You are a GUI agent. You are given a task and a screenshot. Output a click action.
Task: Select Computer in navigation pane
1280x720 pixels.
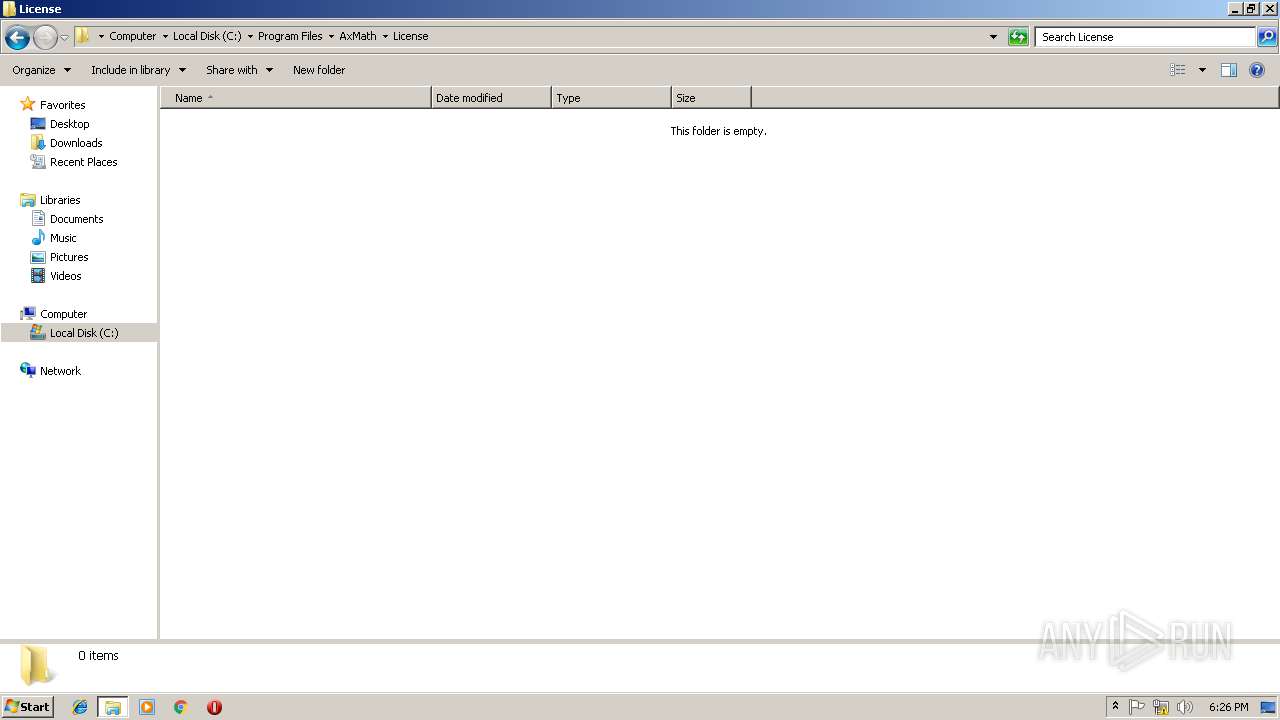[x=63, y=314]
